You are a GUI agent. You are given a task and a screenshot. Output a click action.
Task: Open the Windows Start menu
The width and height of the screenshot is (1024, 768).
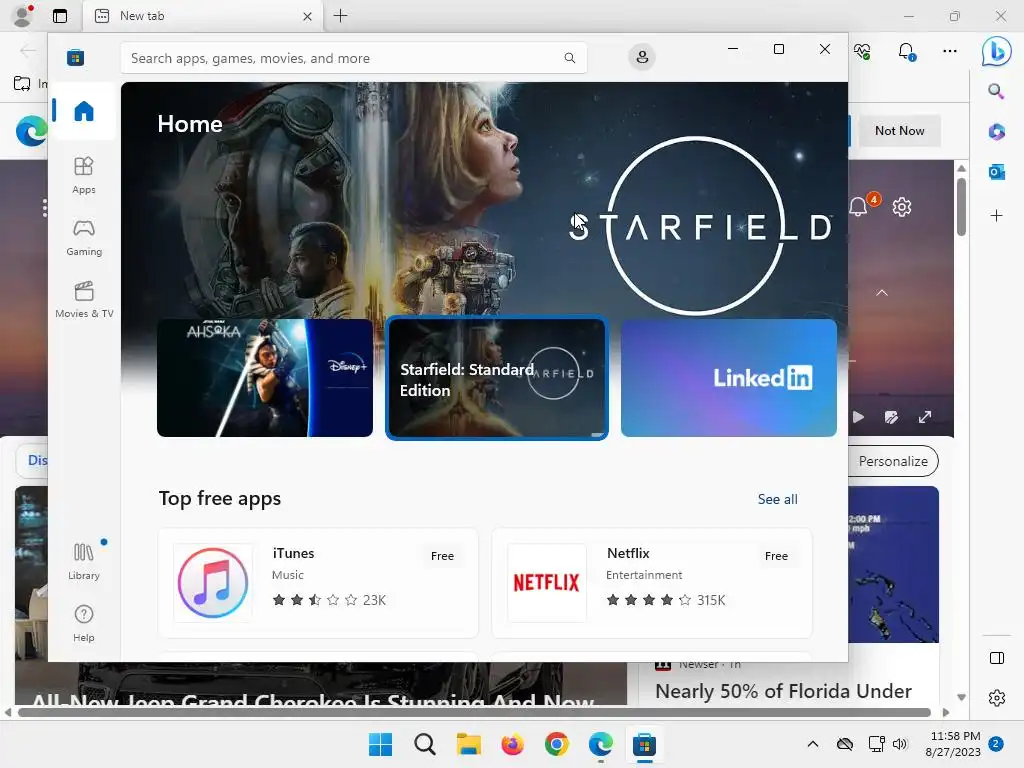pyautogui.click(x=380, y=744)
